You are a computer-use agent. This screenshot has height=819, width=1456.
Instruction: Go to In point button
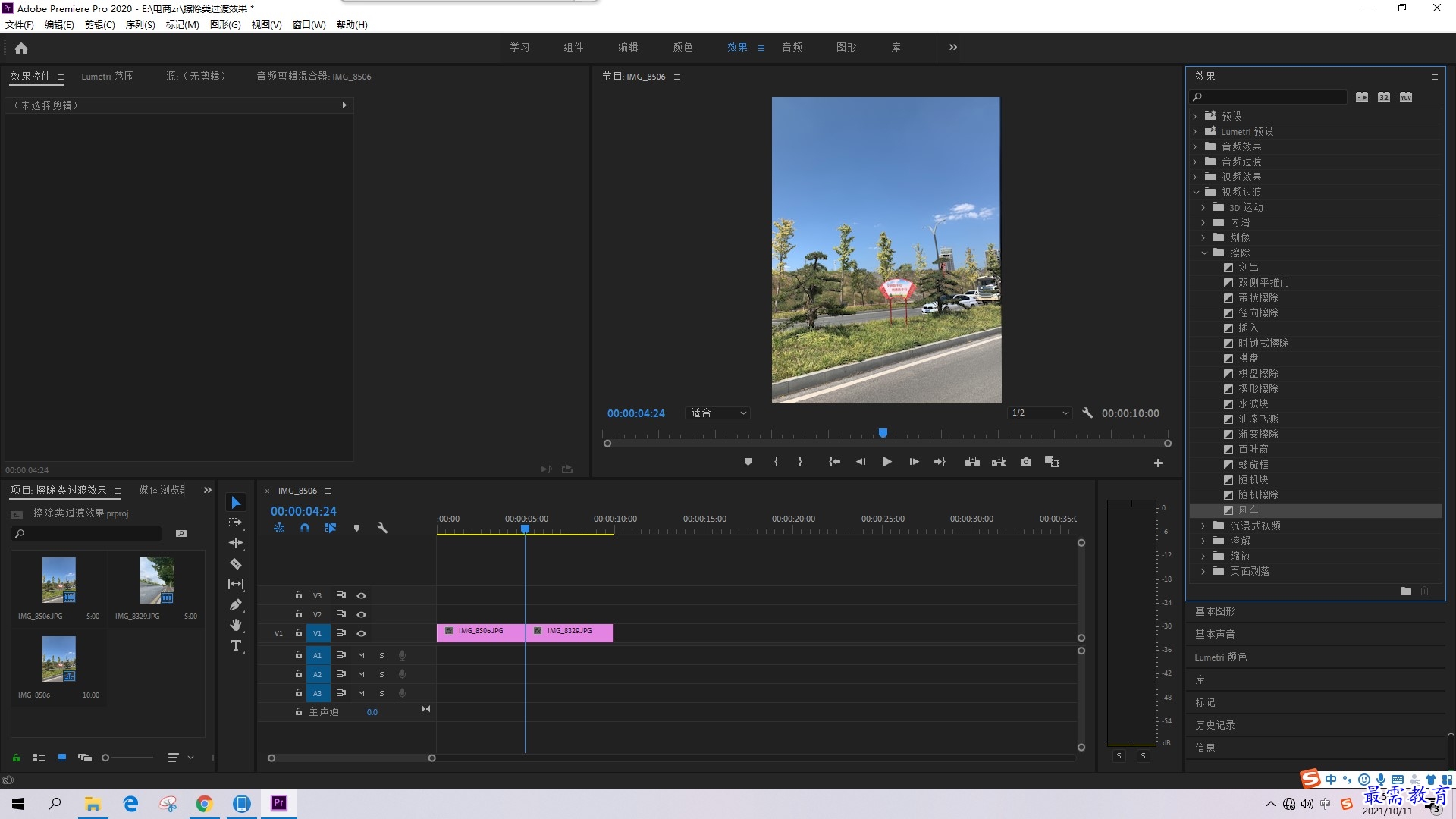click(x=834, y=462)
